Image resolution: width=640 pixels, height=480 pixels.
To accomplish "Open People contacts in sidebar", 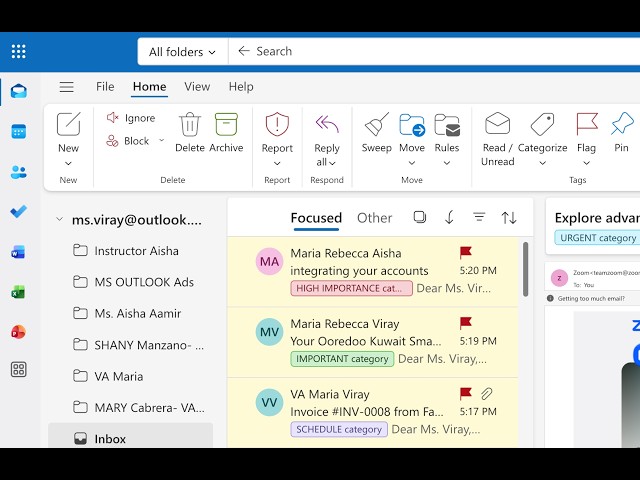I will coord(19,172).
